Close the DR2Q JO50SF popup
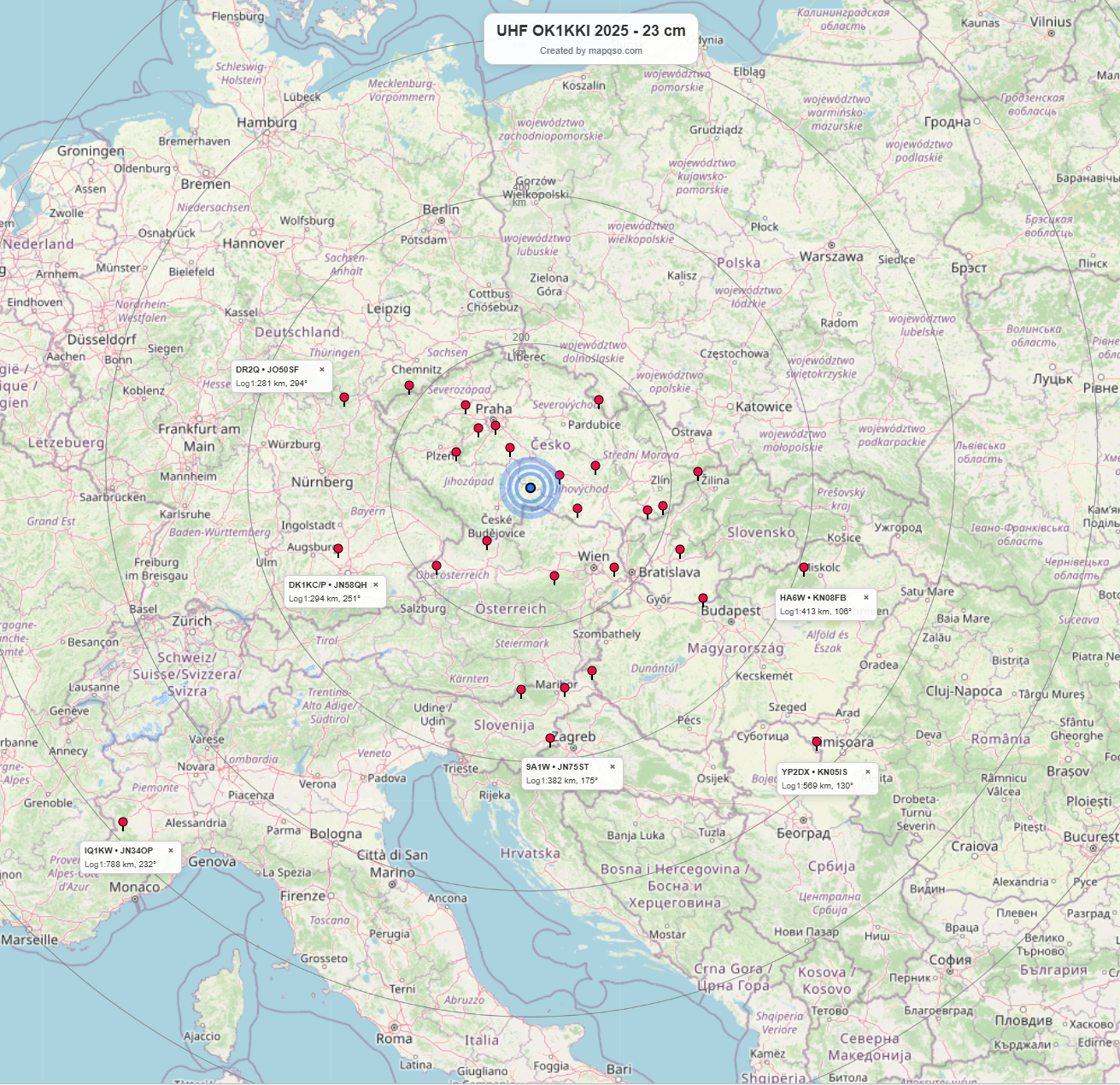 click(x=322, y=370)
